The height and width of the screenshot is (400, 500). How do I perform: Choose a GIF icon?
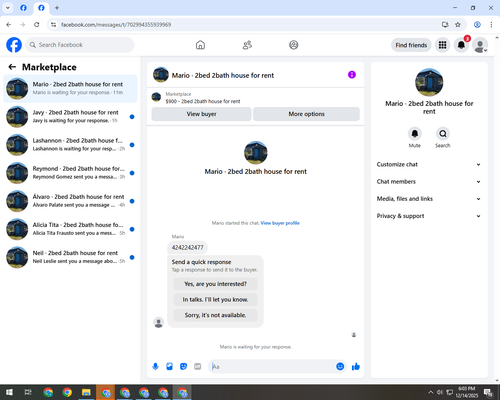tap(197, 367)
